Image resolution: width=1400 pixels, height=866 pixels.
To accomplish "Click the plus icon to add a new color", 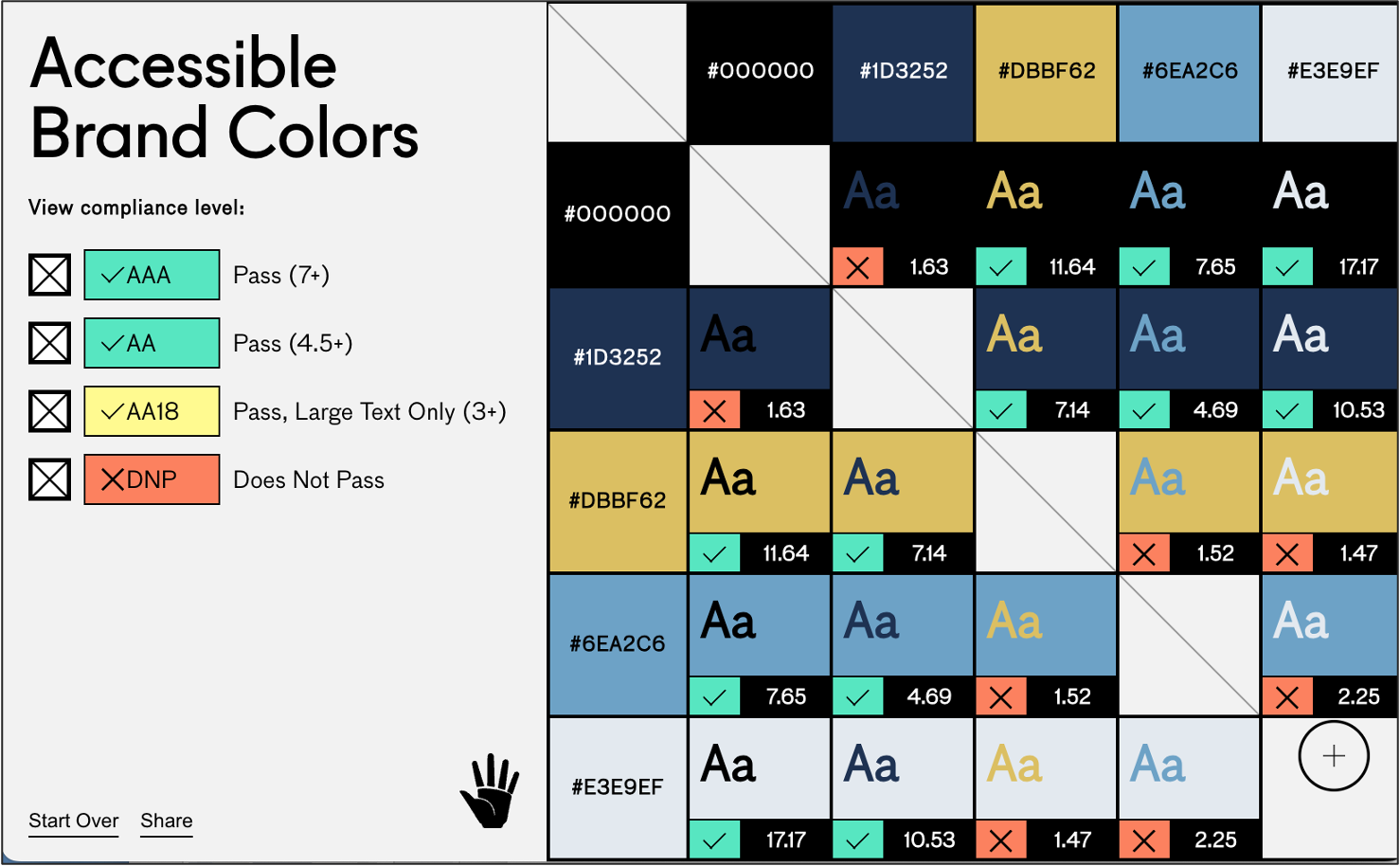I will (1332, 755).
